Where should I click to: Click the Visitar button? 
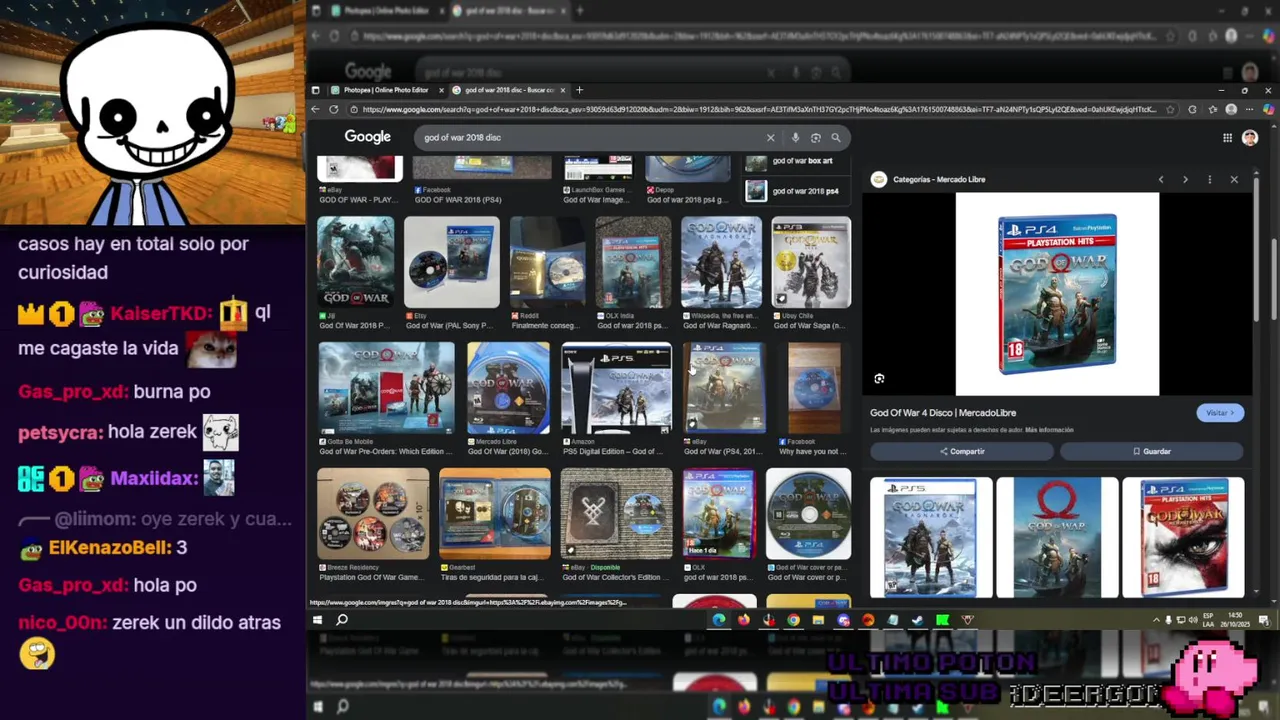click(1220, 413)
